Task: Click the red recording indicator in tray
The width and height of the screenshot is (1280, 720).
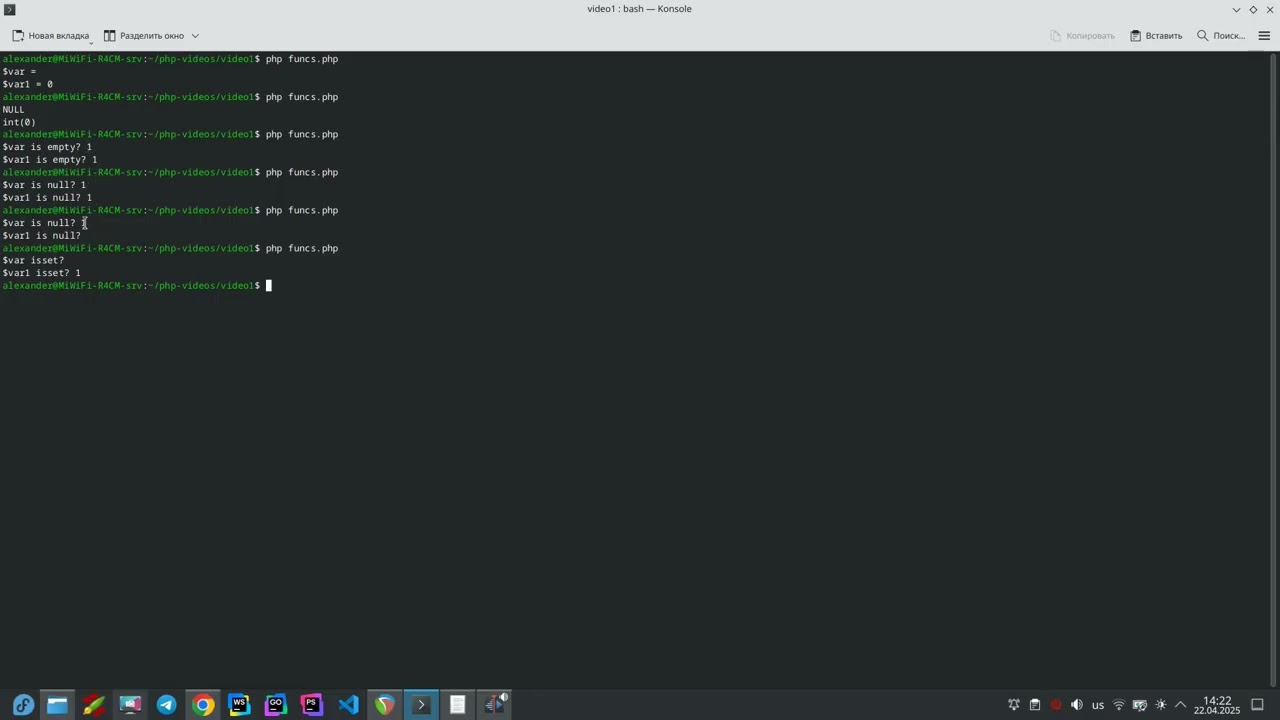Action: [x=1056, y=705]
